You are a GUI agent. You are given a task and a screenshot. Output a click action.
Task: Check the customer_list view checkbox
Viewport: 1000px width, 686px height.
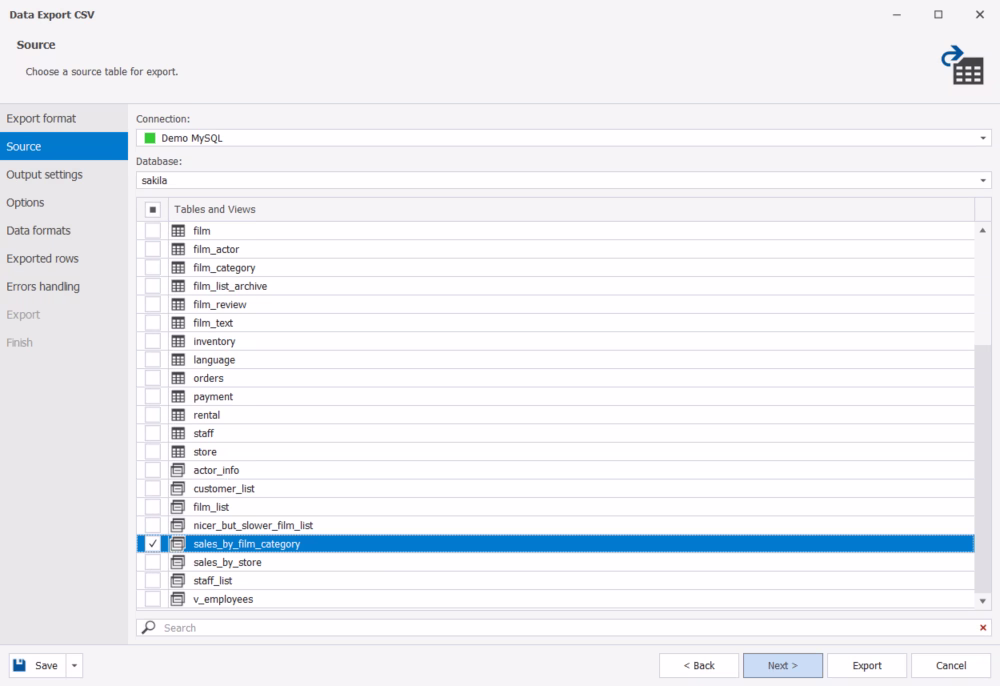pyautogui.click(x=152, y=489)
